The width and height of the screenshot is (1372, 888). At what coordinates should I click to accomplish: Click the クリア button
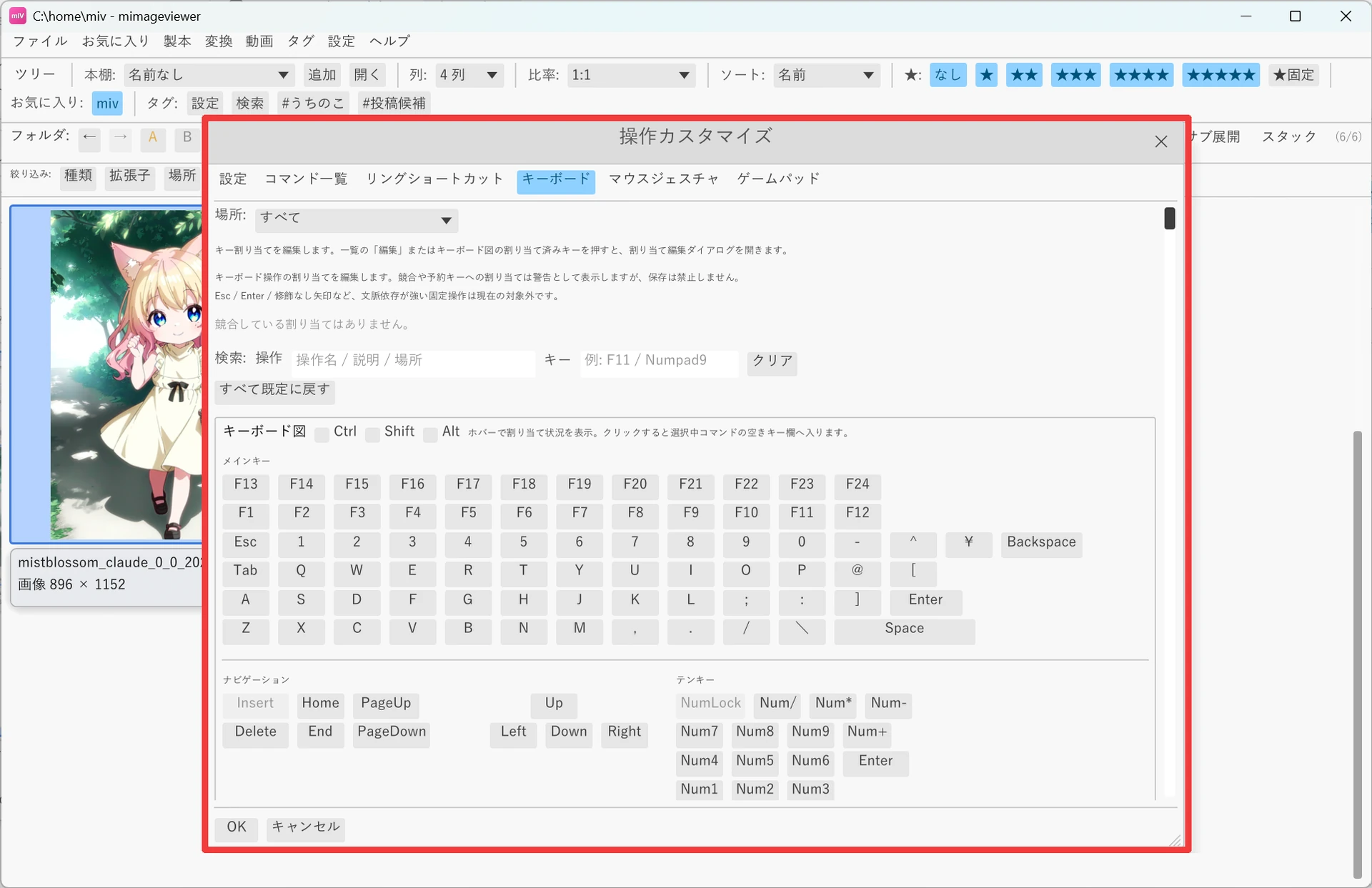point(772,361)
